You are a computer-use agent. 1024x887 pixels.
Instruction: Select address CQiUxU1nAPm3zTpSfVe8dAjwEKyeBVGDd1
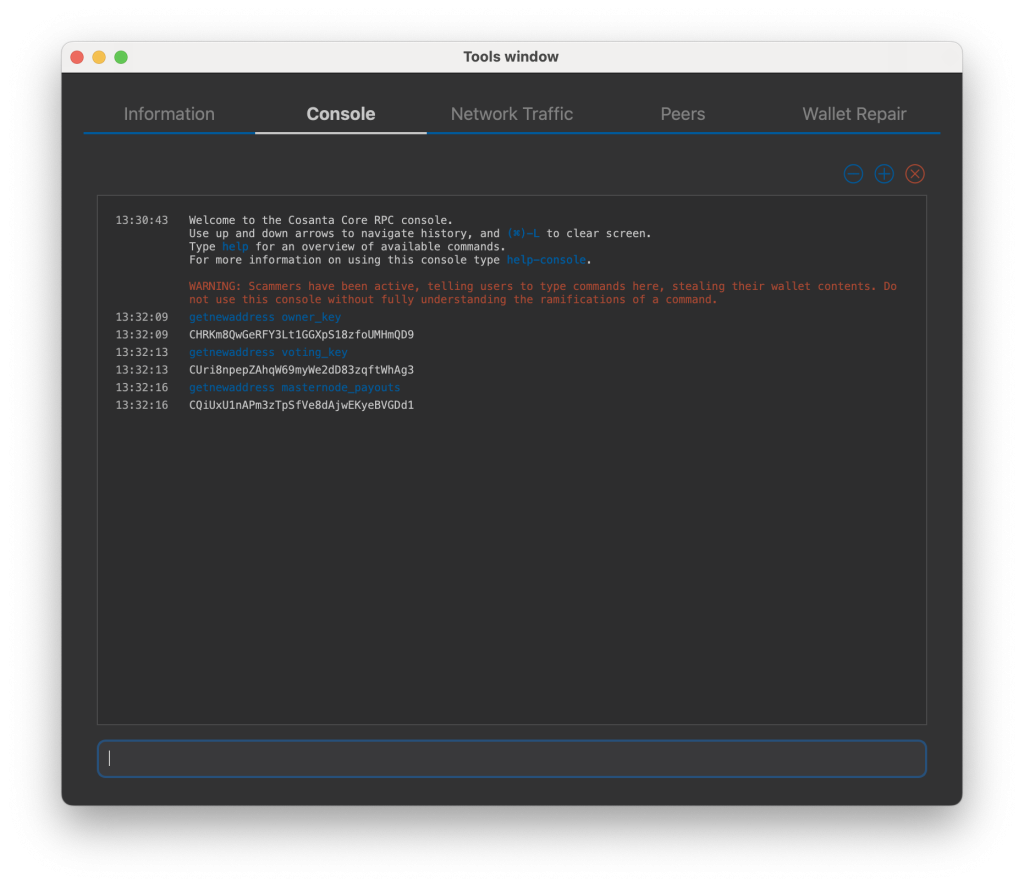(301, 405)
